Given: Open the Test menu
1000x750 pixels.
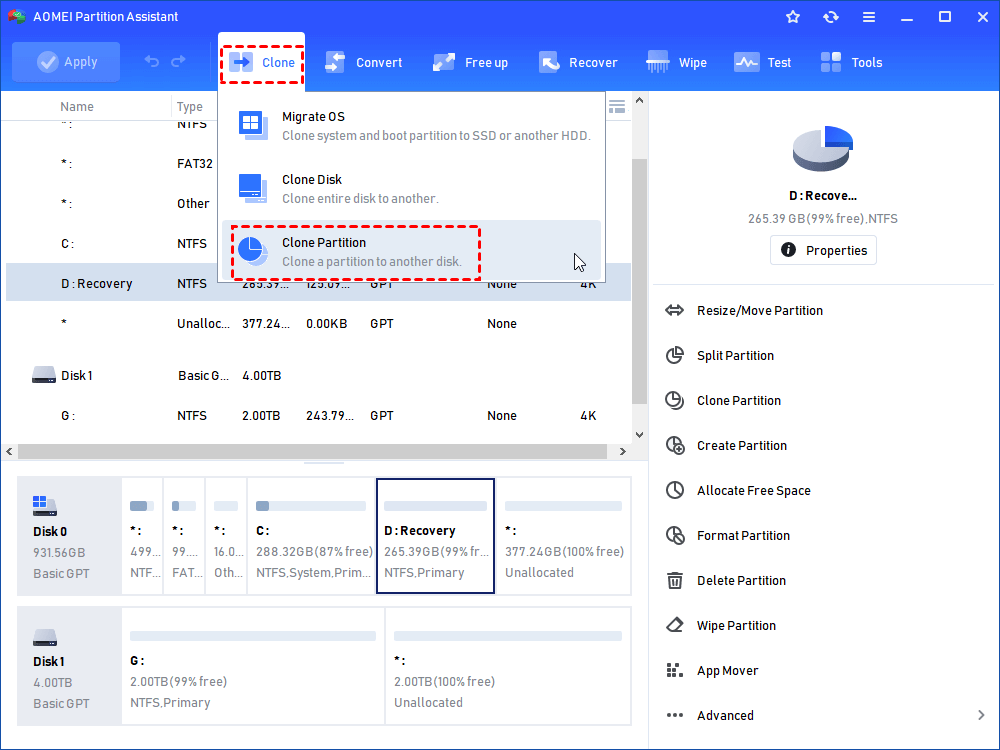Looking at the screenshot, I should 762,62.
